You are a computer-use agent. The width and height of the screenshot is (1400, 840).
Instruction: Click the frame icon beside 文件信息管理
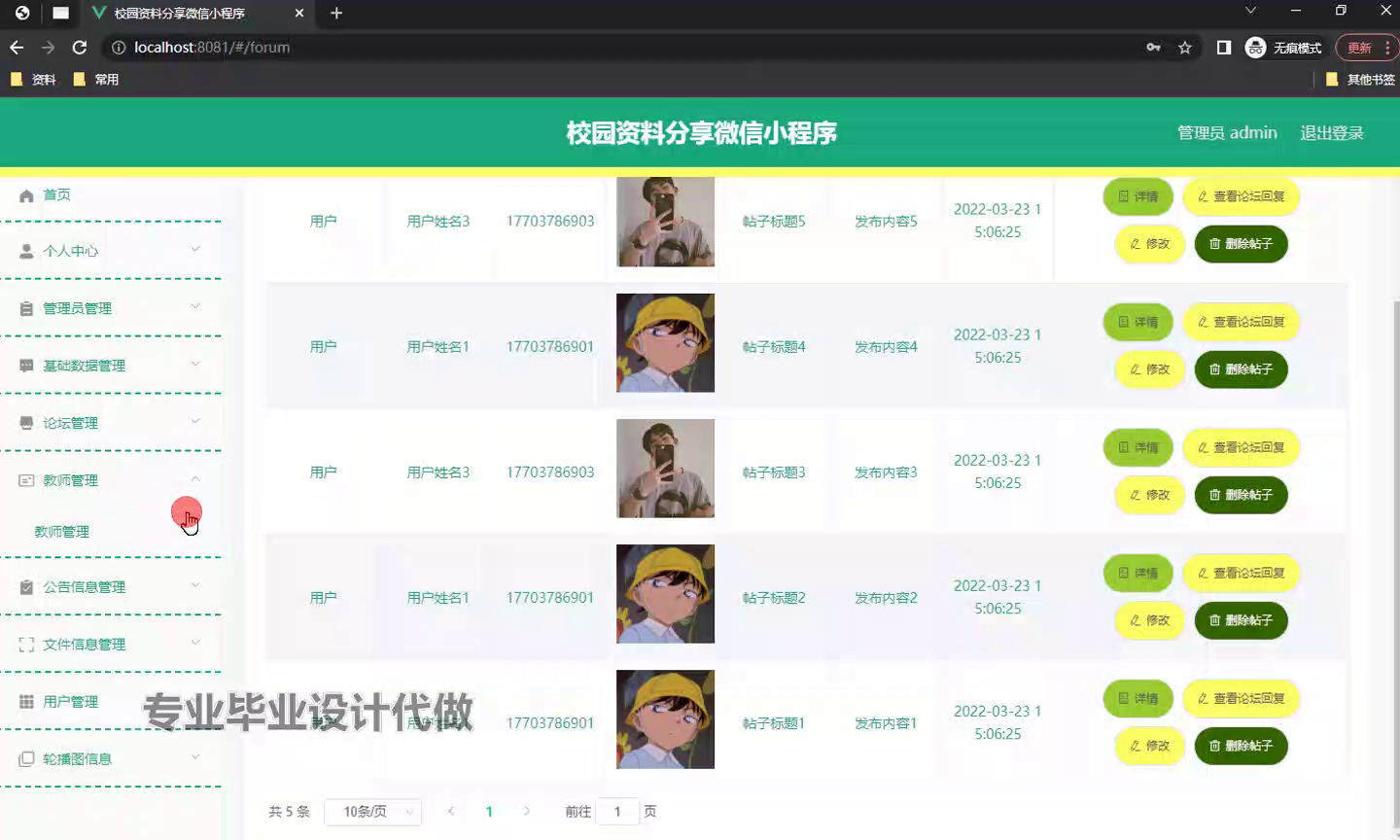tap(26, 645)
